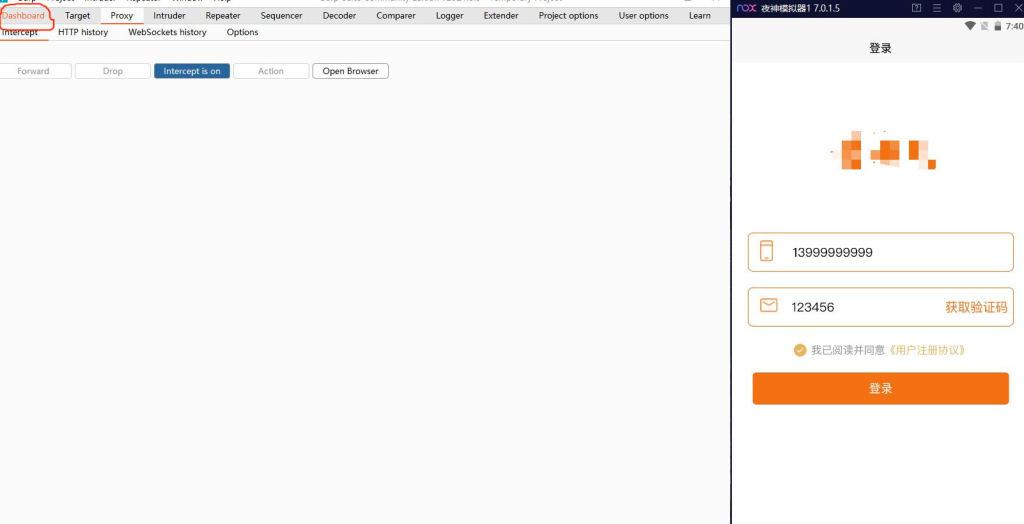Screen dimensions: 1024x524
Task: Tap the orange 登录 login button
Action: [880, 389]
